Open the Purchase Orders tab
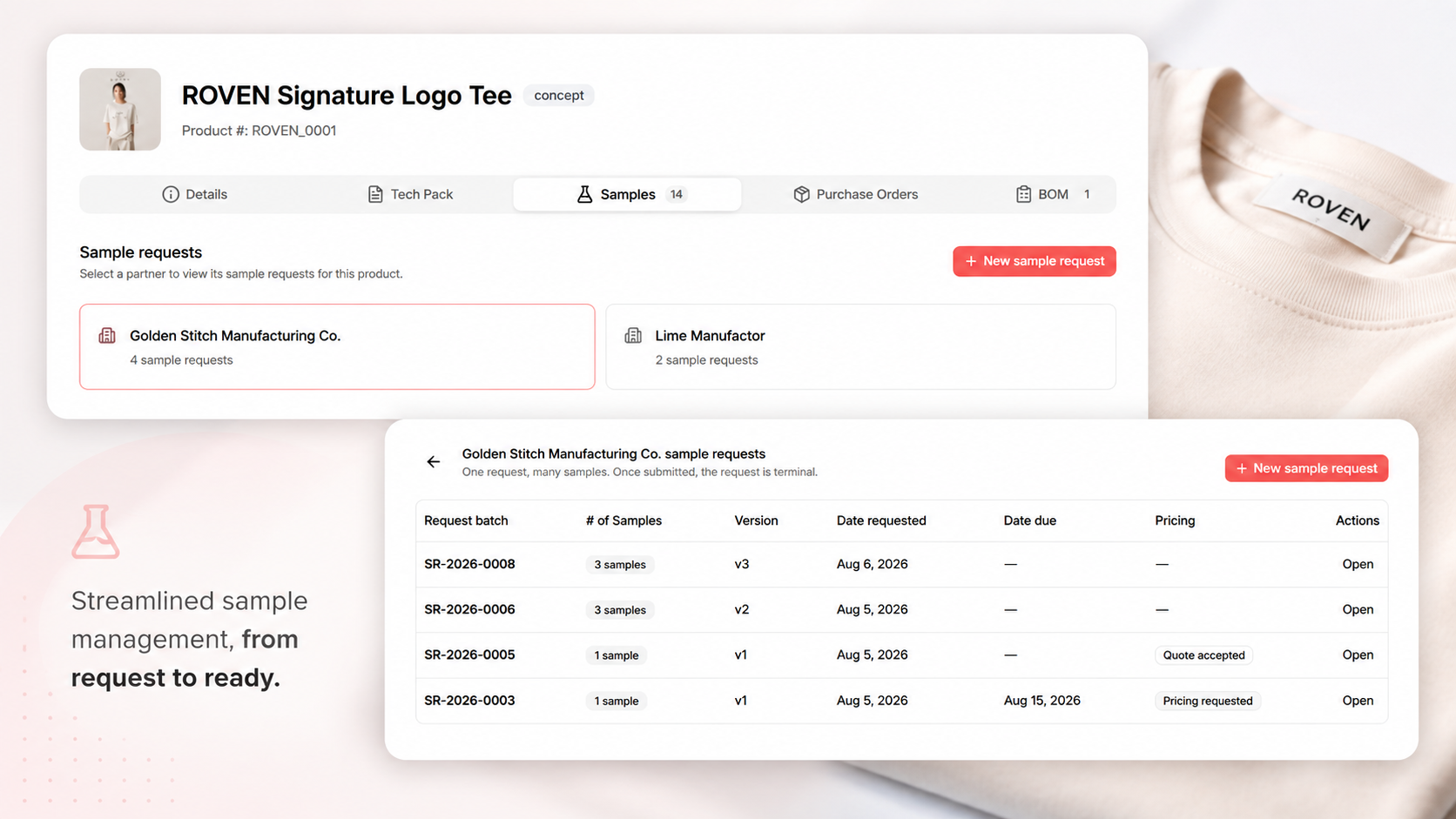 (855, 194)
